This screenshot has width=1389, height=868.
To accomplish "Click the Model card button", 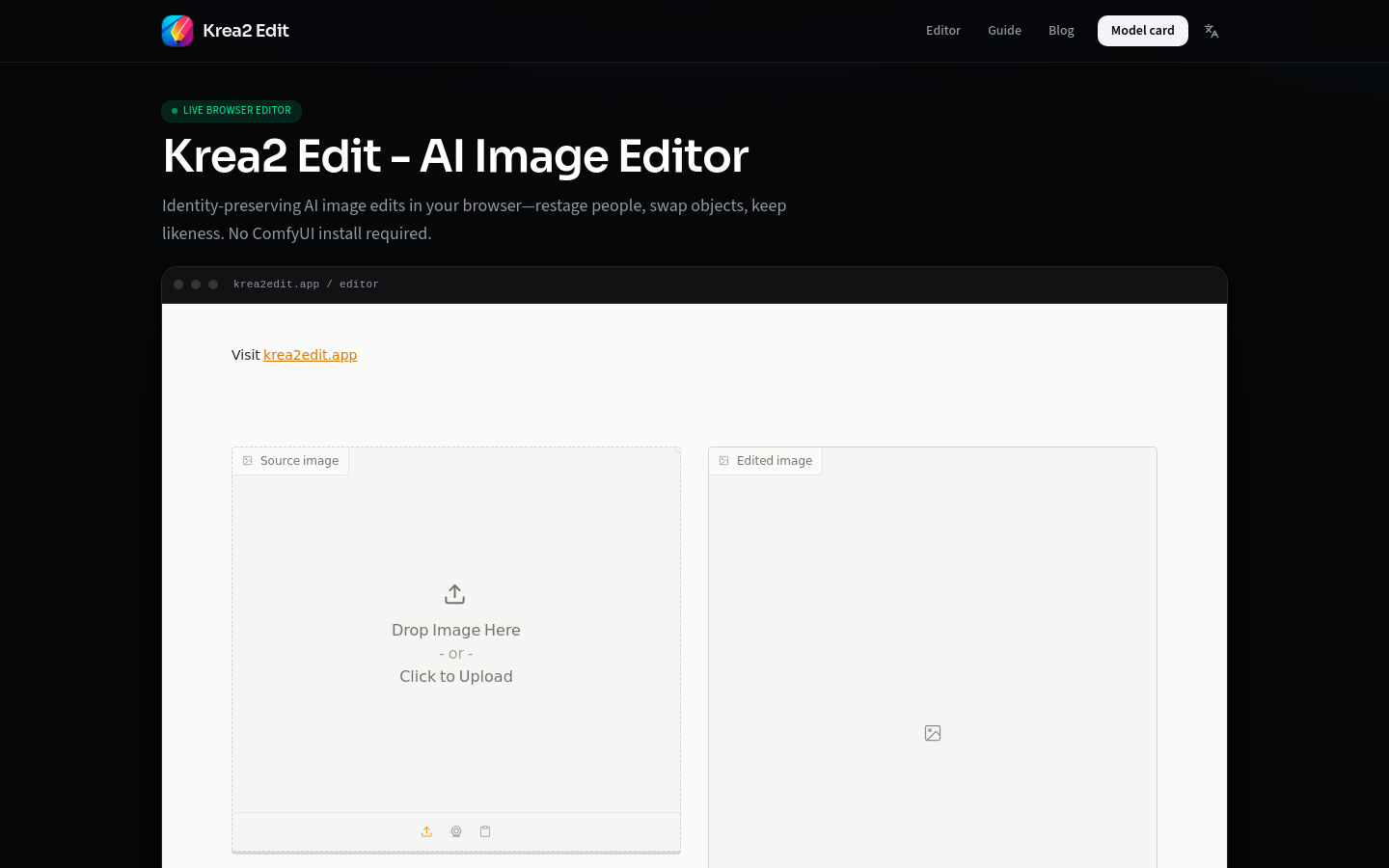I will [1143, 31].
